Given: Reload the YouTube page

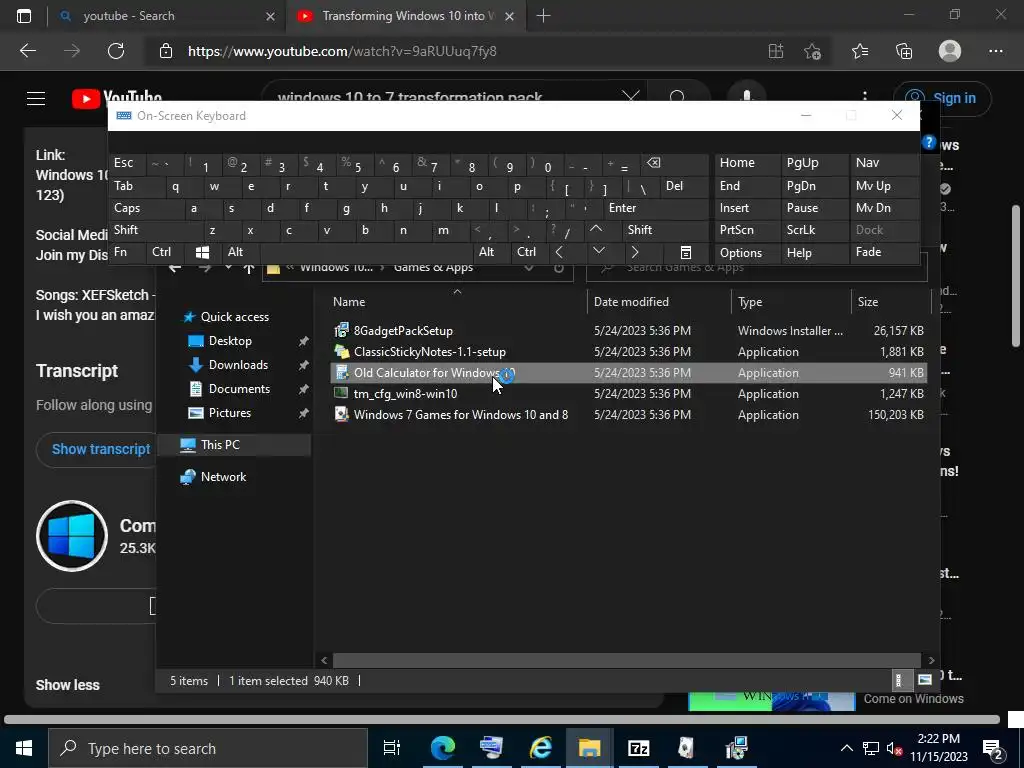Looking at the screenshot, I should 116,51.
